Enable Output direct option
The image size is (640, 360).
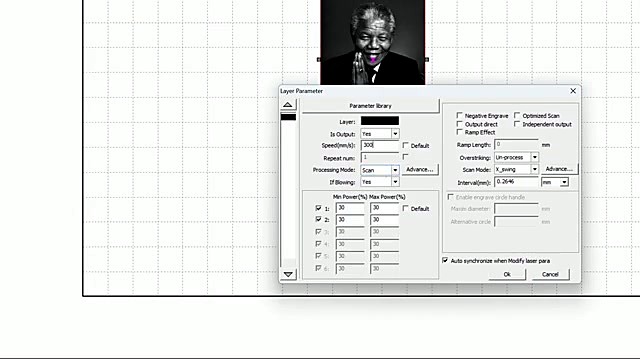point(459,124)
